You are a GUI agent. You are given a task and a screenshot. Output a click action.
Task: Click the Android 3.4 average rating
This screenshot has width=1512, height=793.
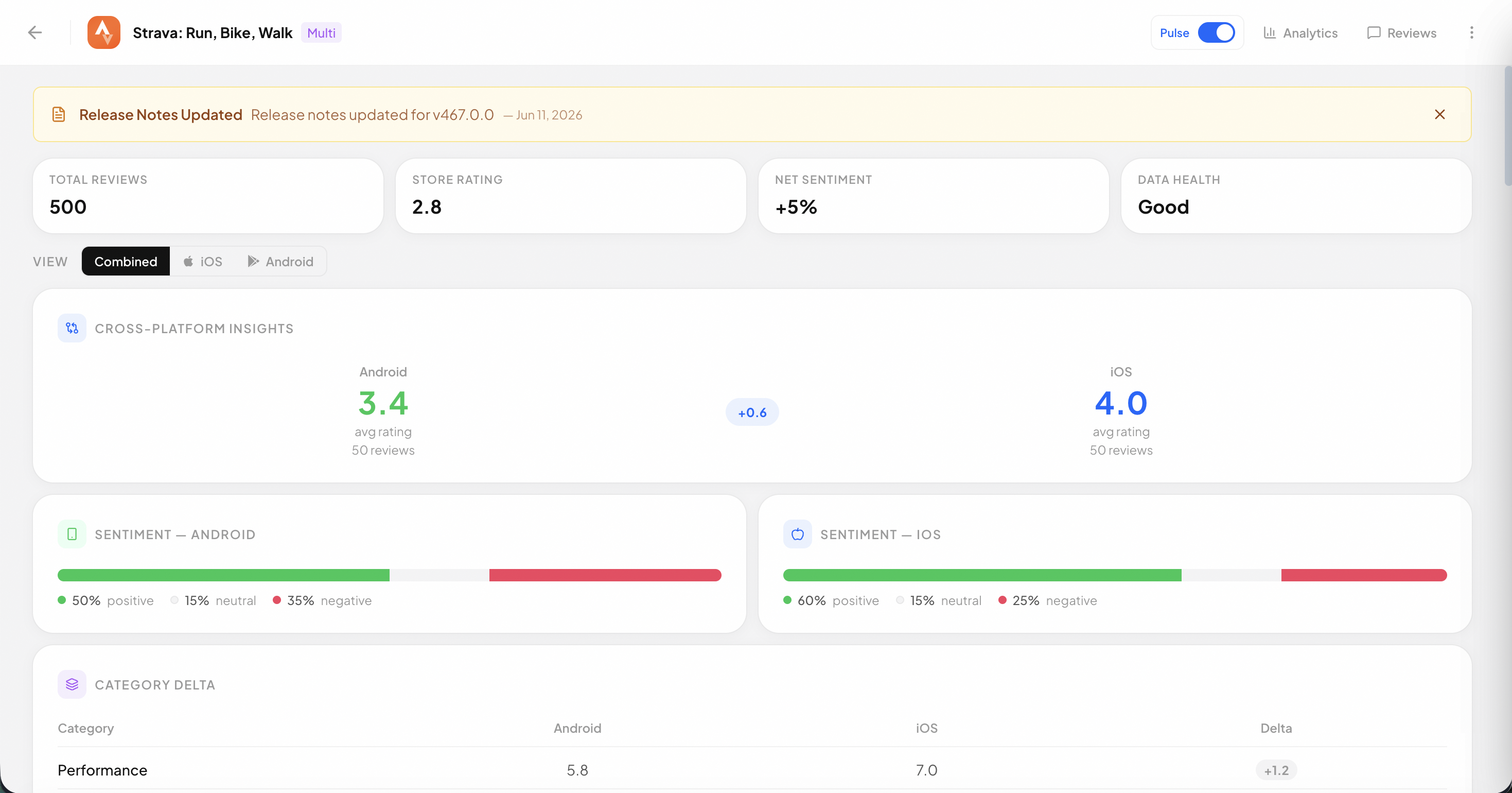[x=383, y=403]
